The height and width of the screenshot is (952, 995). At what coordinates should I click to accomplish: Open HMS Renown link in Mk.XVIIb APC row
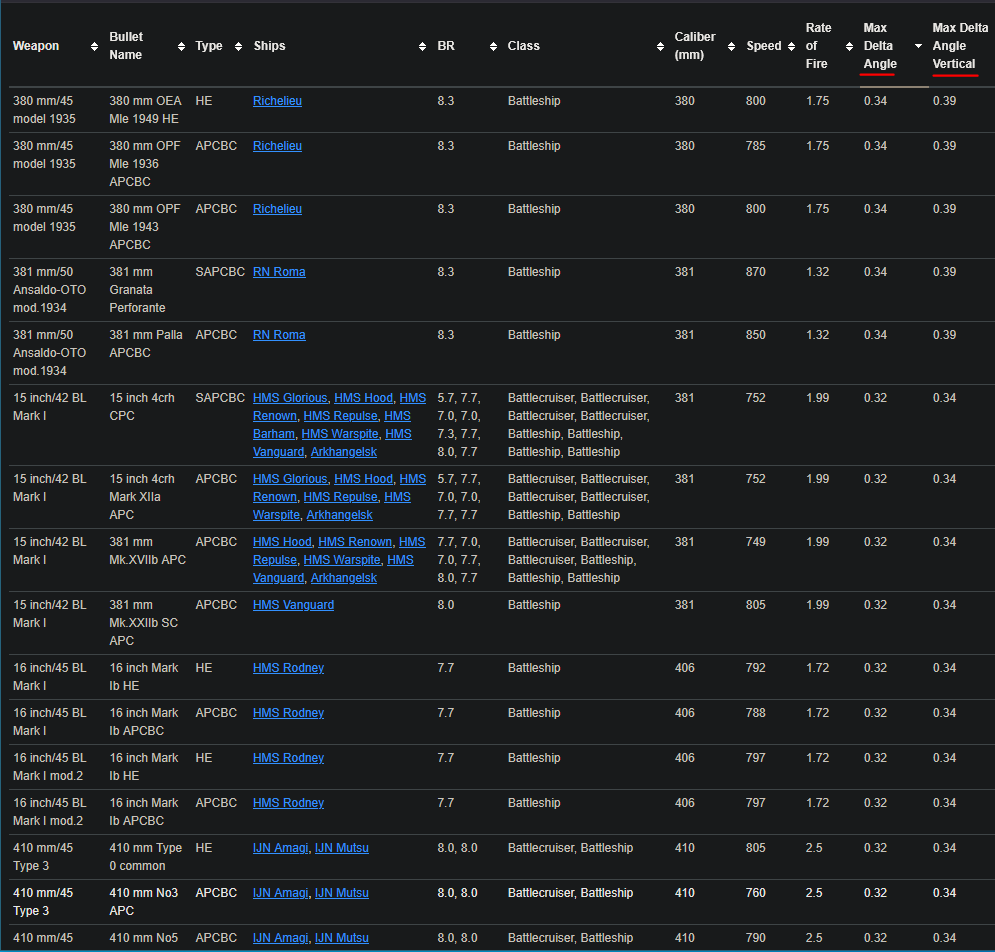(x=355, y=542)
